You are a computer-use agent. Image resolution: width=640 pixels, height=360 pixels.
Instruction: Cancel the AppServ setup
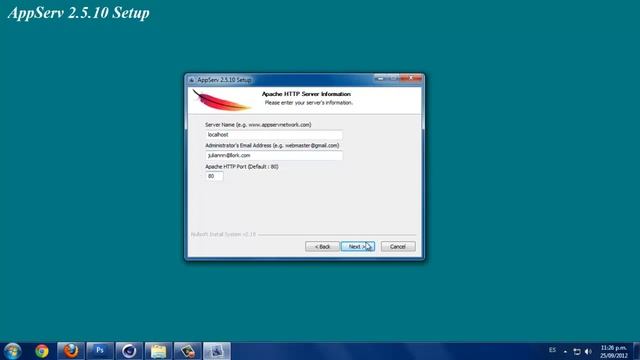coord(398,247)
